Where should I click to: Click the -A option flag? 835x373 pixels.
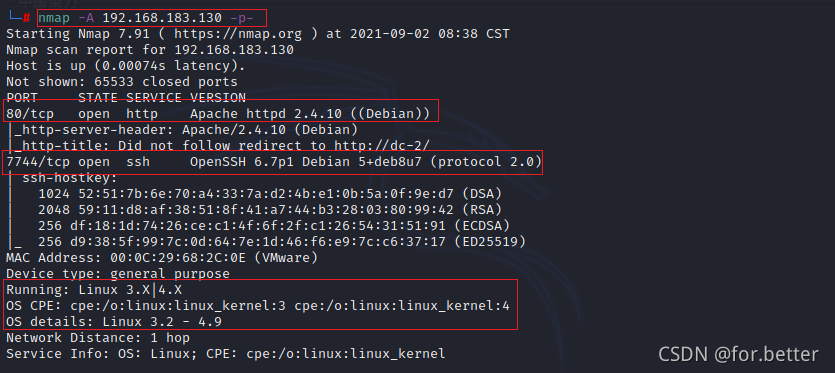click(86, 18)
